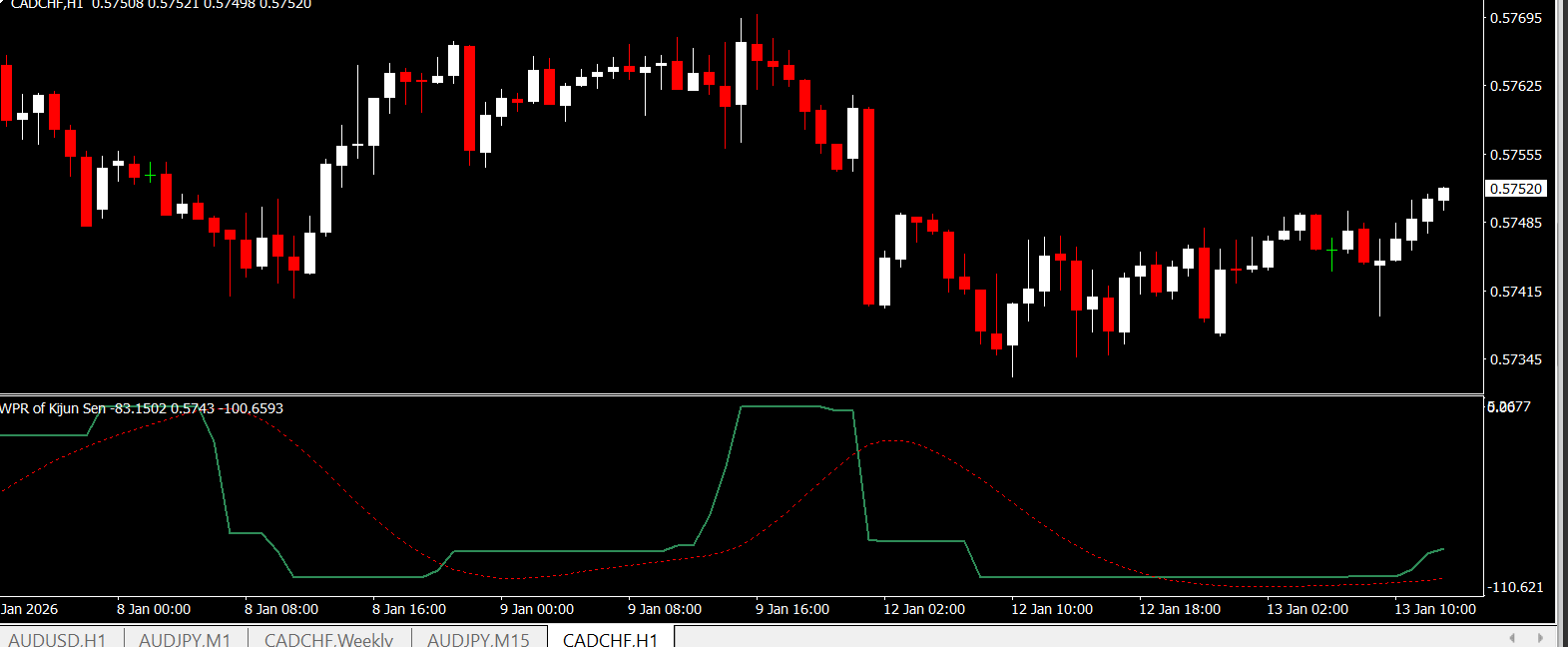Screen dimensions: 1568x647
Task: Click the -110.621 indicator scale value
Action: tap(1515, 587)
